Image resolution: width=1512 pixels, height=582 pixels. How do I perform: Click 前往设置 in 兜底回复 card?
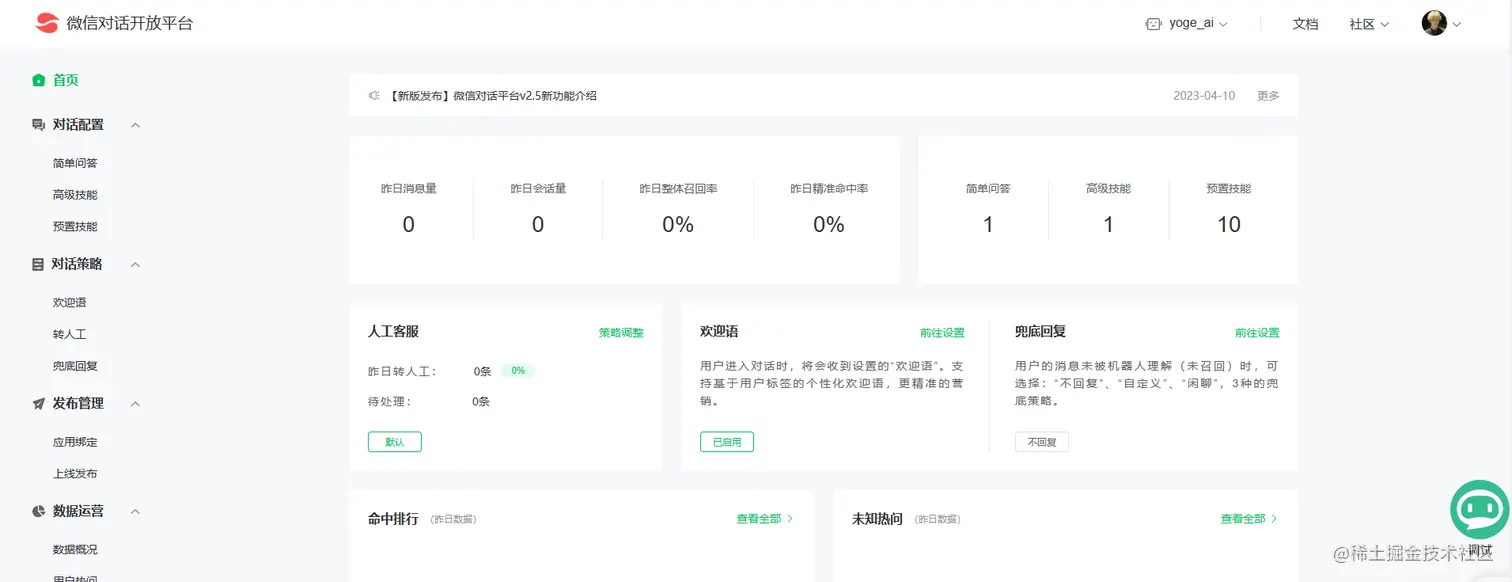1257,332
